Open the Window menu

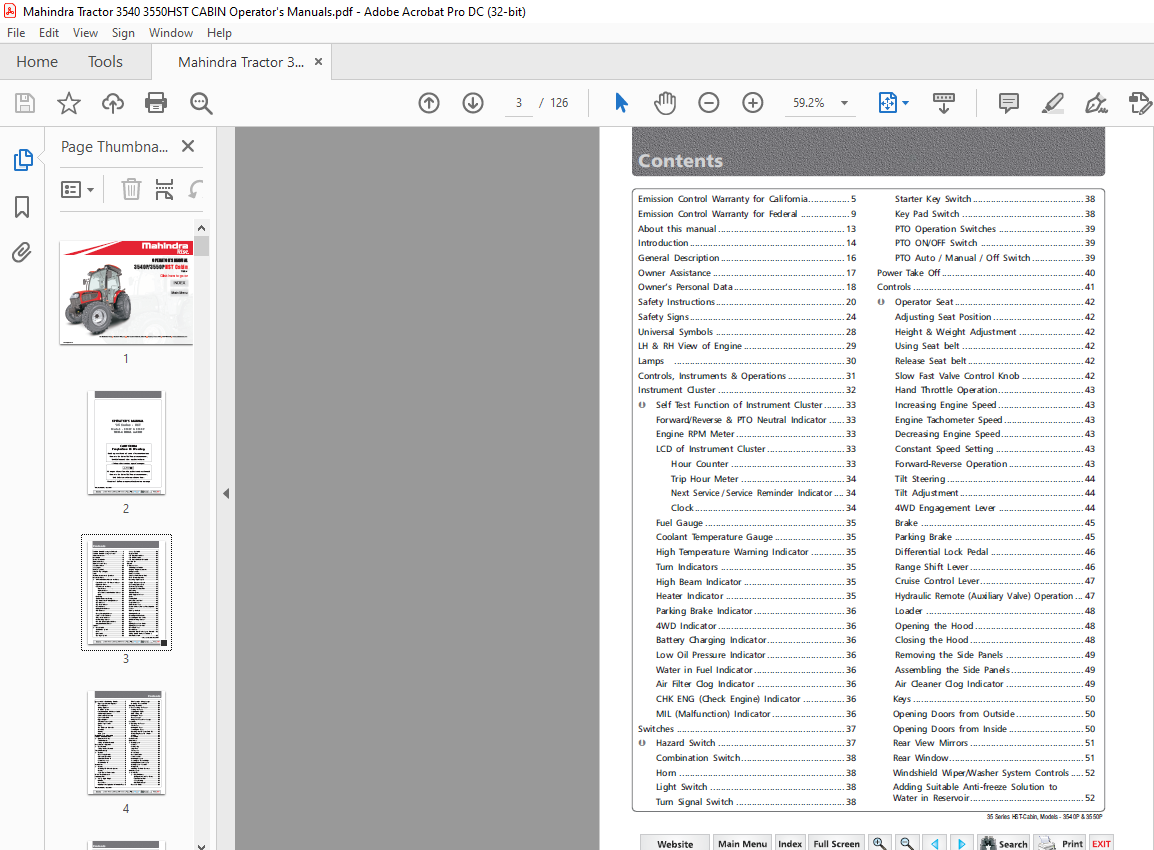(171, 33)
